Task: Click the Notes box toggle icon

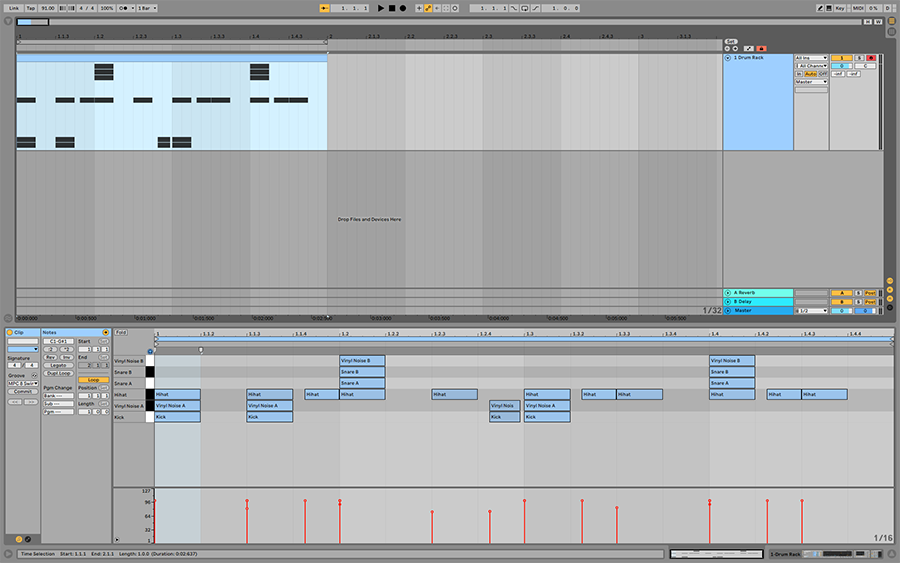Action: (x=106, y=332)
